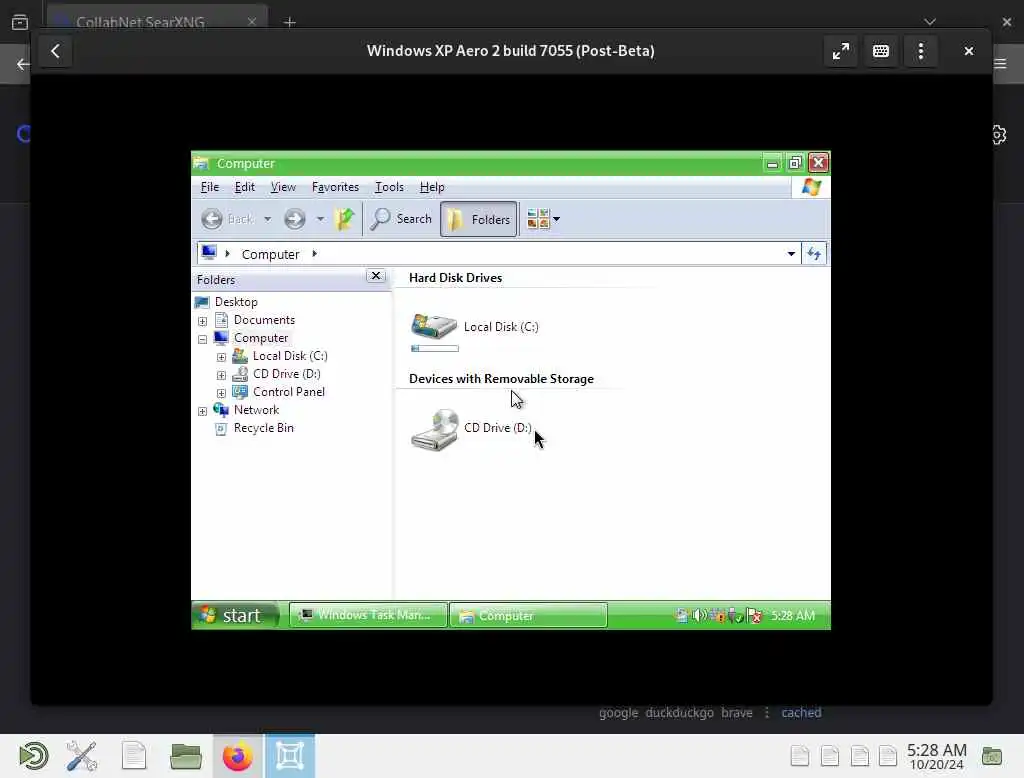Open the file manager folder in host taskbar
This screenshot has height=778, width=1024.
point(186,756)
